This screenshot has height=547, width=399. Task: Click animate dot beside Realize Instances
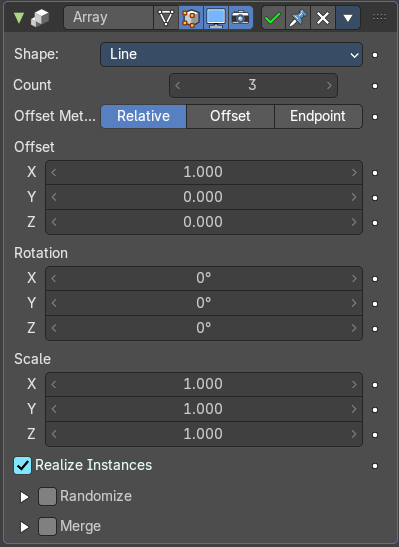375,466
